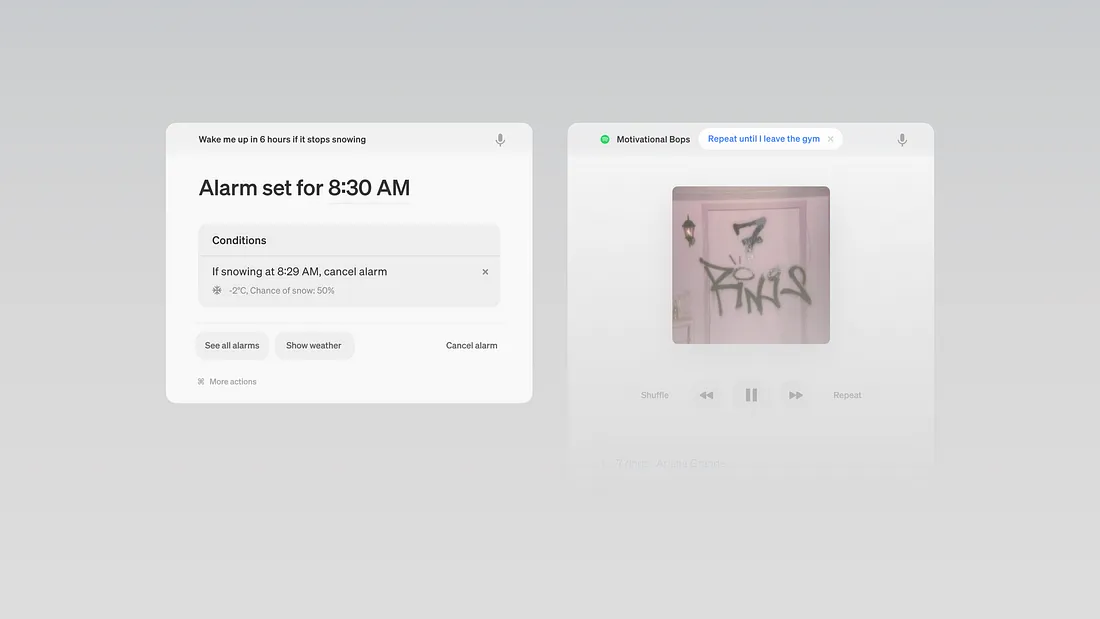Dismiss the 'Repeat until I leave the gym' chip

point(830,140)
